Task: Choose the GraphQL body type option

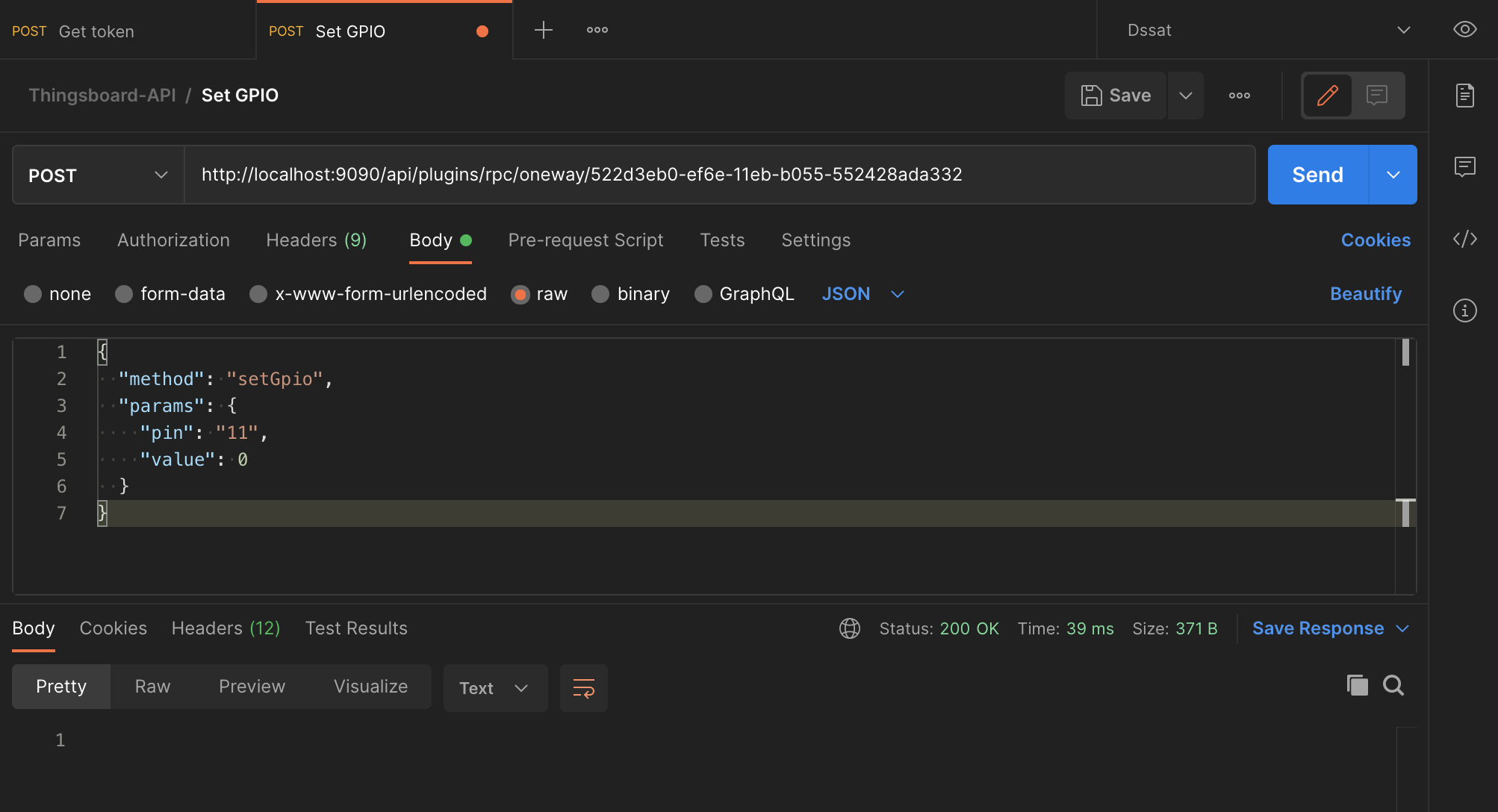Action: click(x=703, y=294)
